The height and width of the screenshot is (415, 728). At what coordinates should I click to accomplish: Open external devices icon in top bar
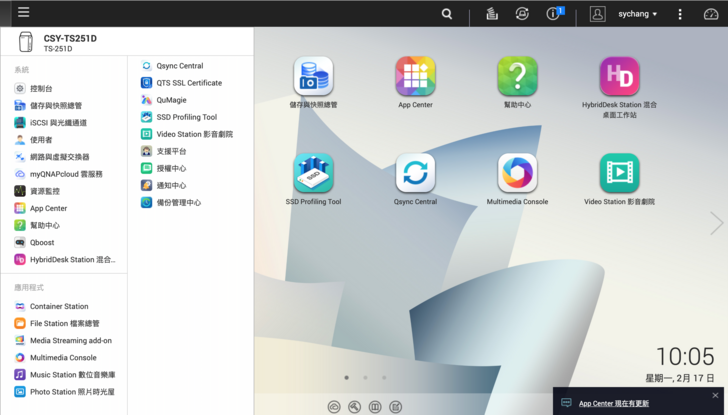pyautogui.click(x=522, y=14)
